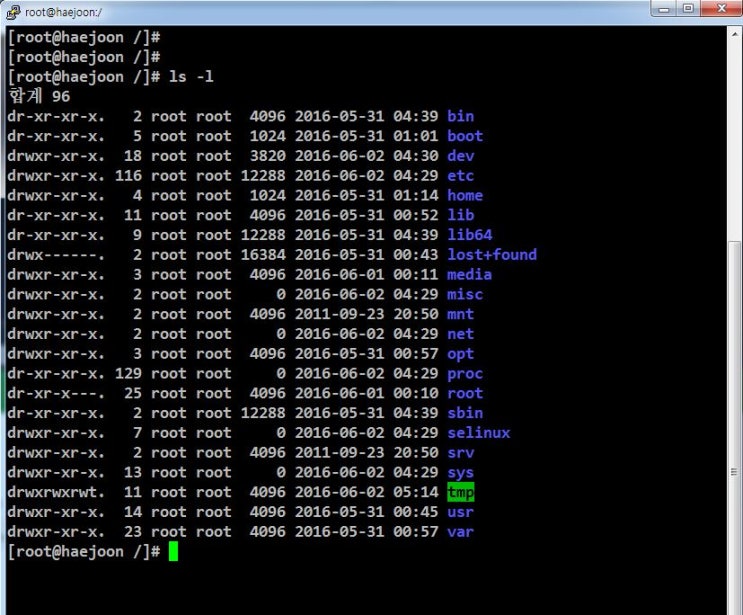Click the 'boot' directory name
This screenshot has height=615, width=743.
pyautogui.click(x=465, y=136)
